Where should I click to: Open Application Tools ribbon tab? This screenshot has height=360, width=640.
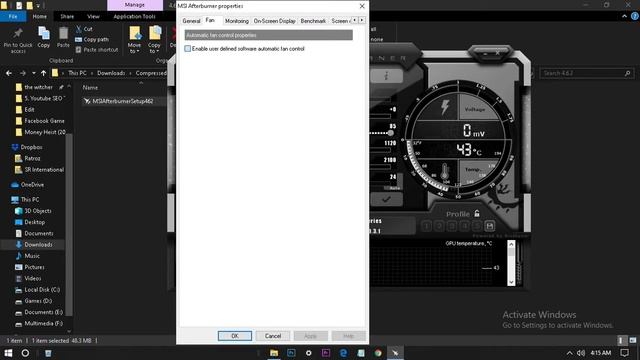[x=134, y=16]
